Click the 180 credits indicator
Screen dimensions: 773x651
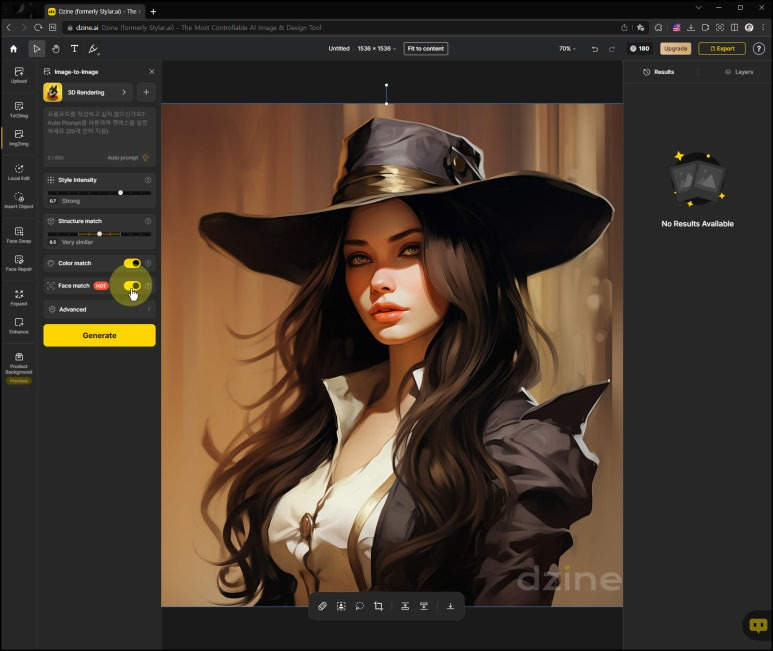639,49
